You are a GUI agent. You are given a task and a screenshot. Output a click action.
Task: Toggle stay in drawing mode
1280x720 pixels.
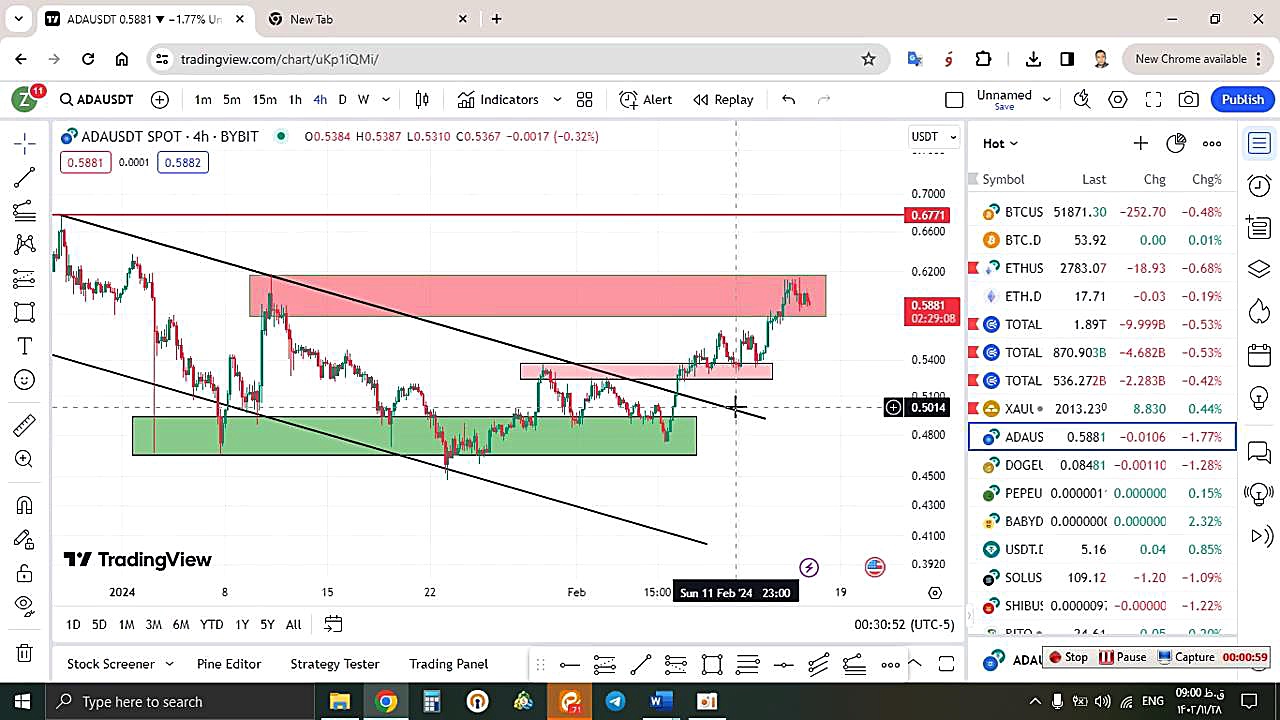(25, 539)
